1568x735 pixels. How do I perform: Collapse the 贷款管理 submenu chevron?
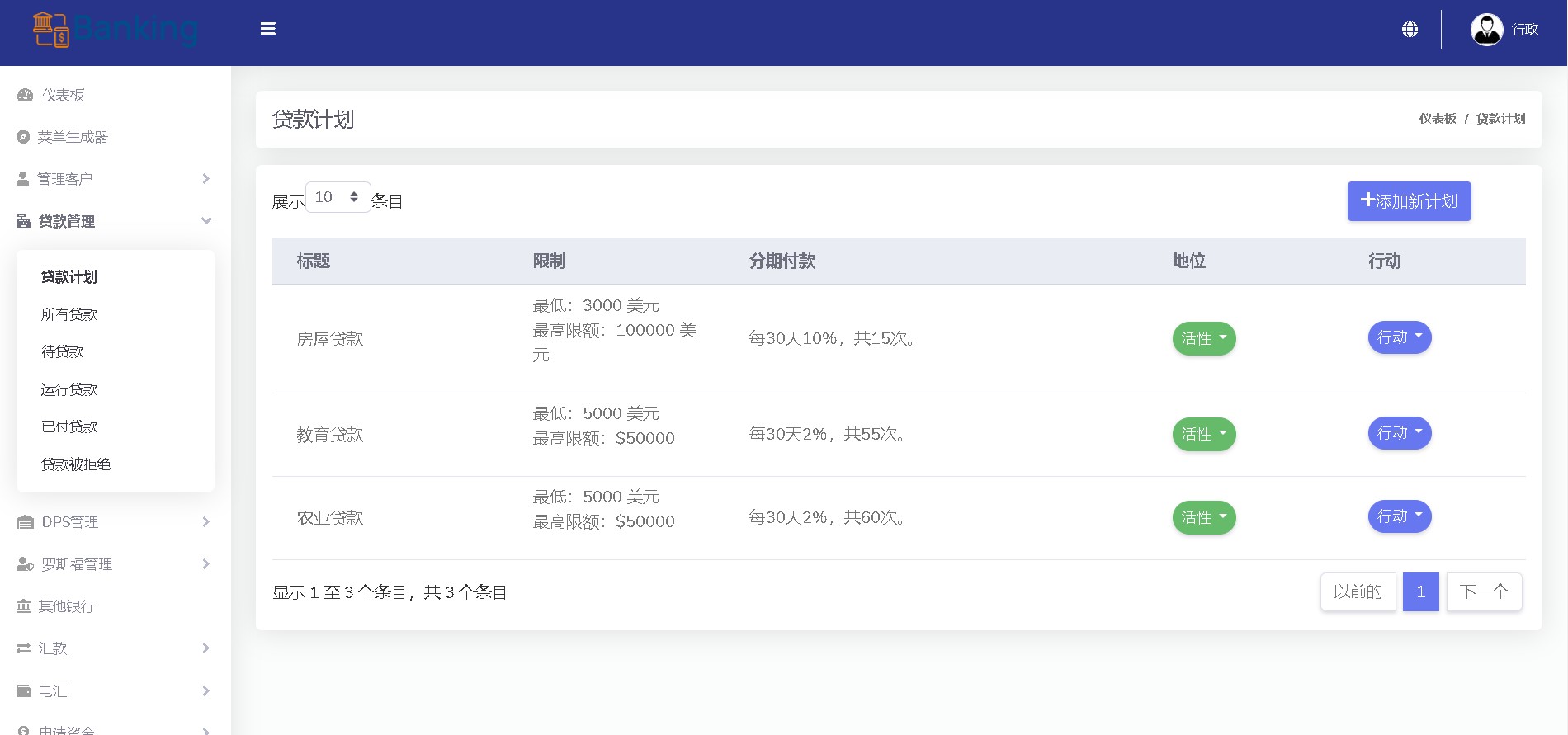tap(206, 220)
